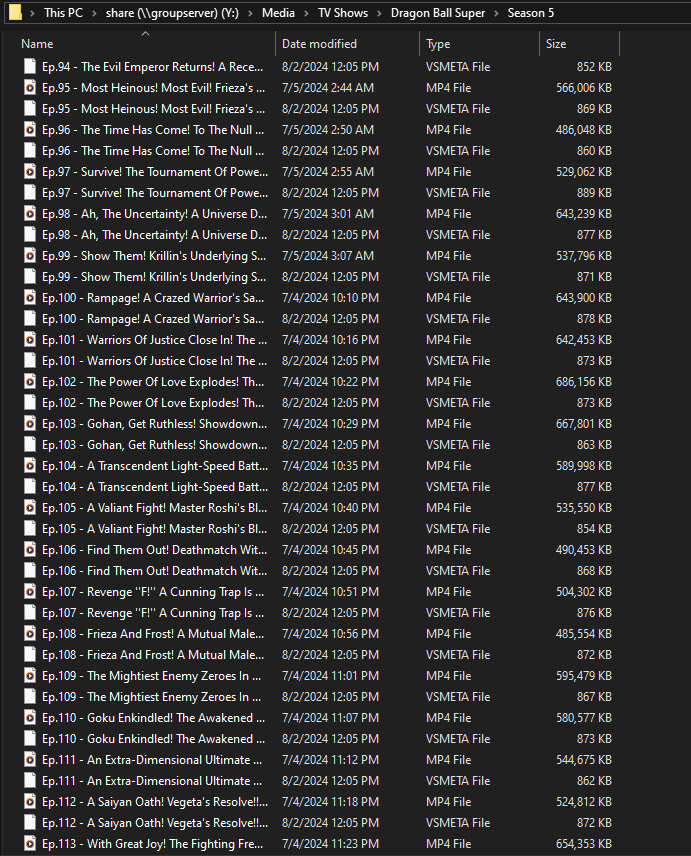Select the MP4 icon of Ep.100 Rampage
Viewport: 691px width, 856px height.
pos(30,298)
